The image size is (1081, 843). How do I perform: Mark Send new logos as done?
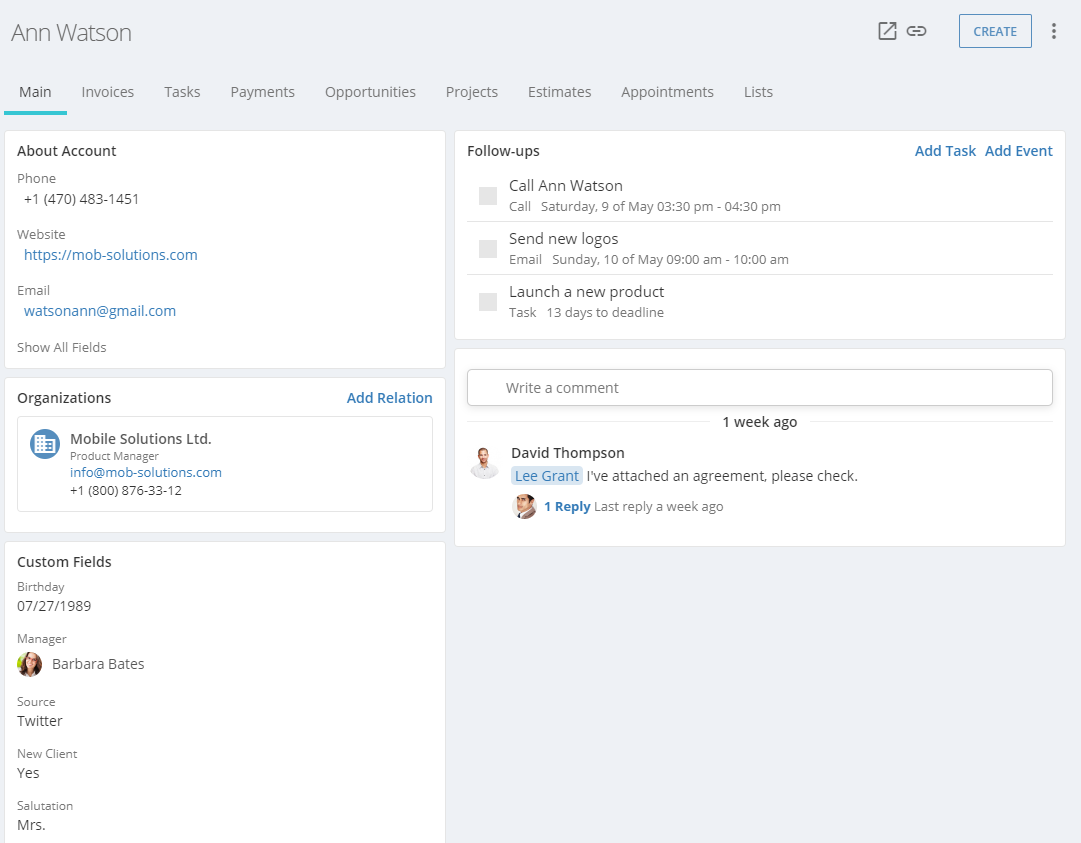coord(488,249)
